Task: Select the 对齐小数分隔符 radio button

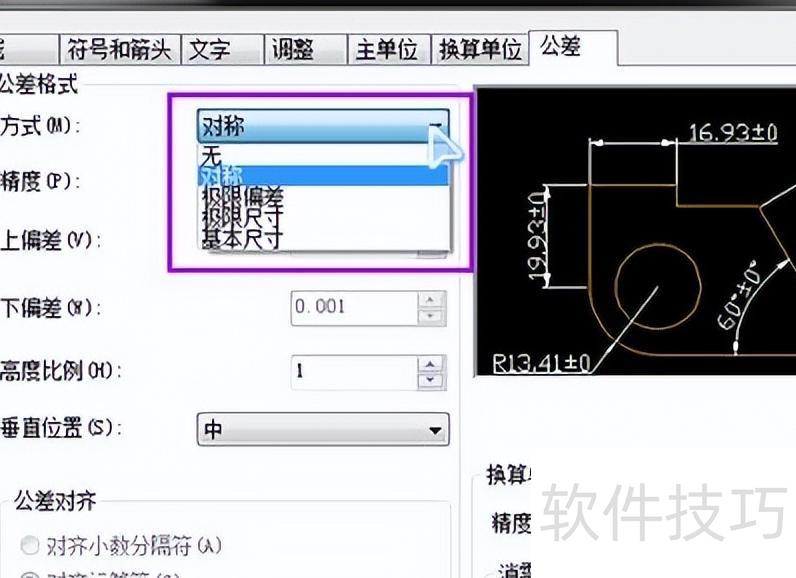Action: click(x=29, y=546)
